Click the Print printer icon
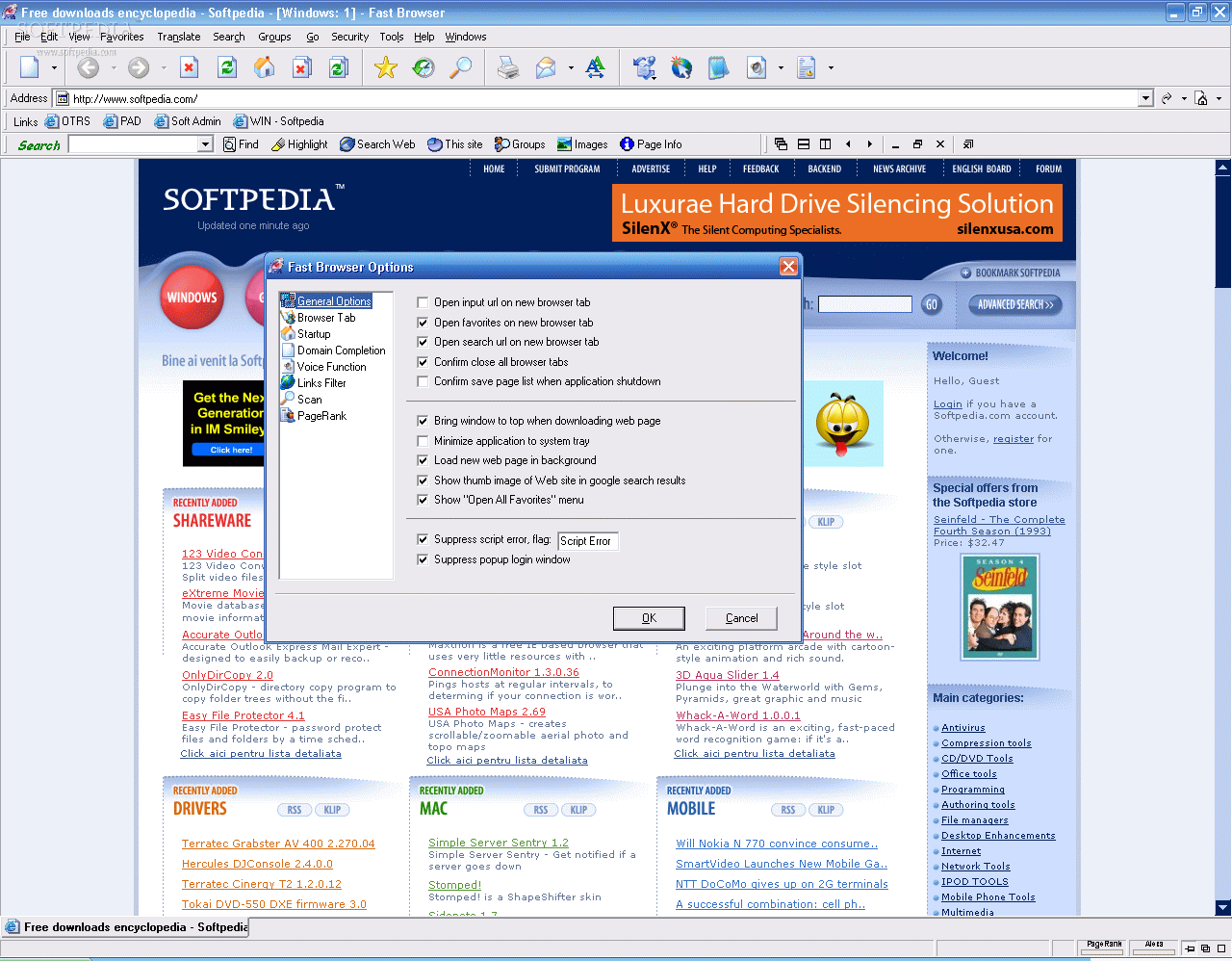Screen dimensions: 1232x961 508,67
